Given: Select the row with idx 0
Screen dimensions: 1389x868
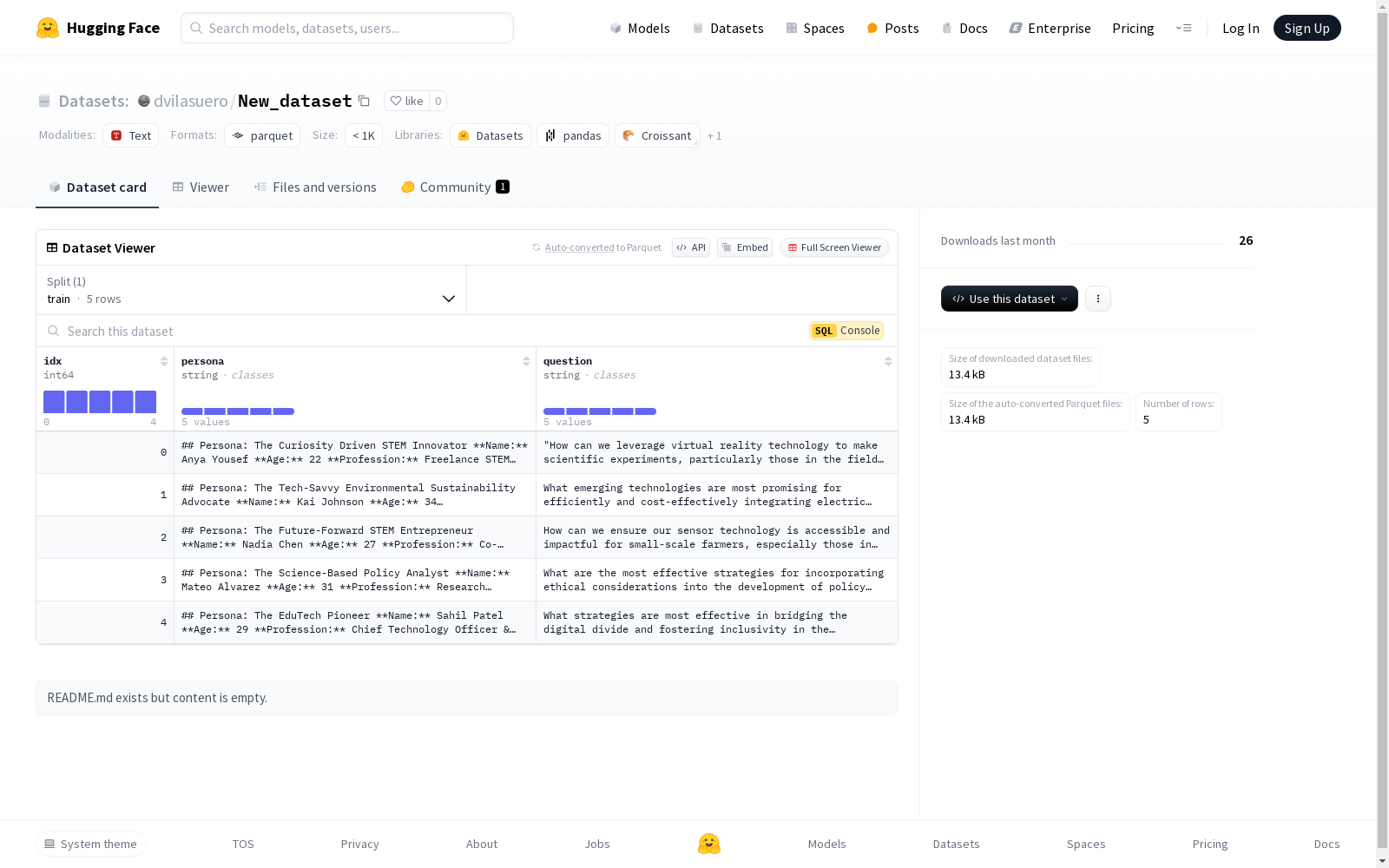Looking at the screenshot, I should tap(467, 452).
